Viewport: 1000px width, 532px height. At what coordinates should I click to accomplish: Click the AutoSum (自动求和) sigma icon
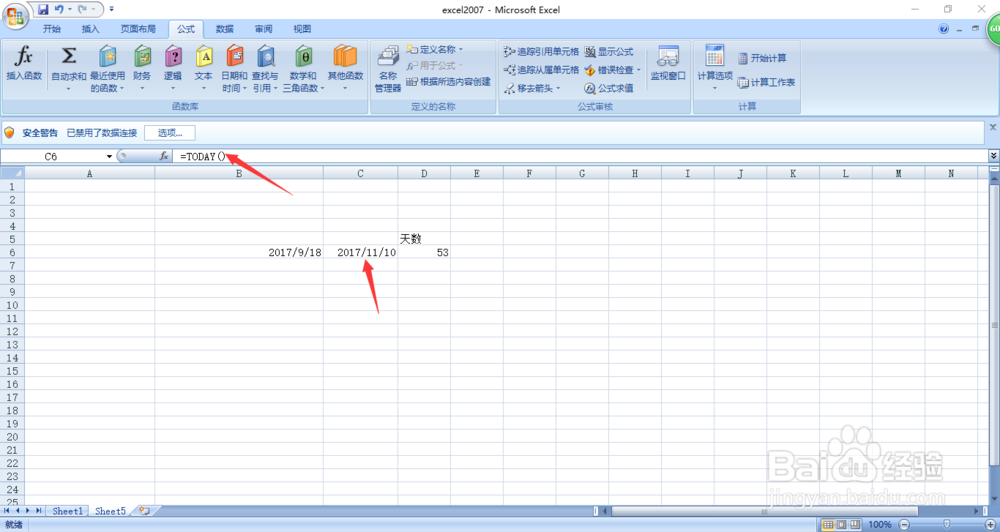[x=68, y=57]
